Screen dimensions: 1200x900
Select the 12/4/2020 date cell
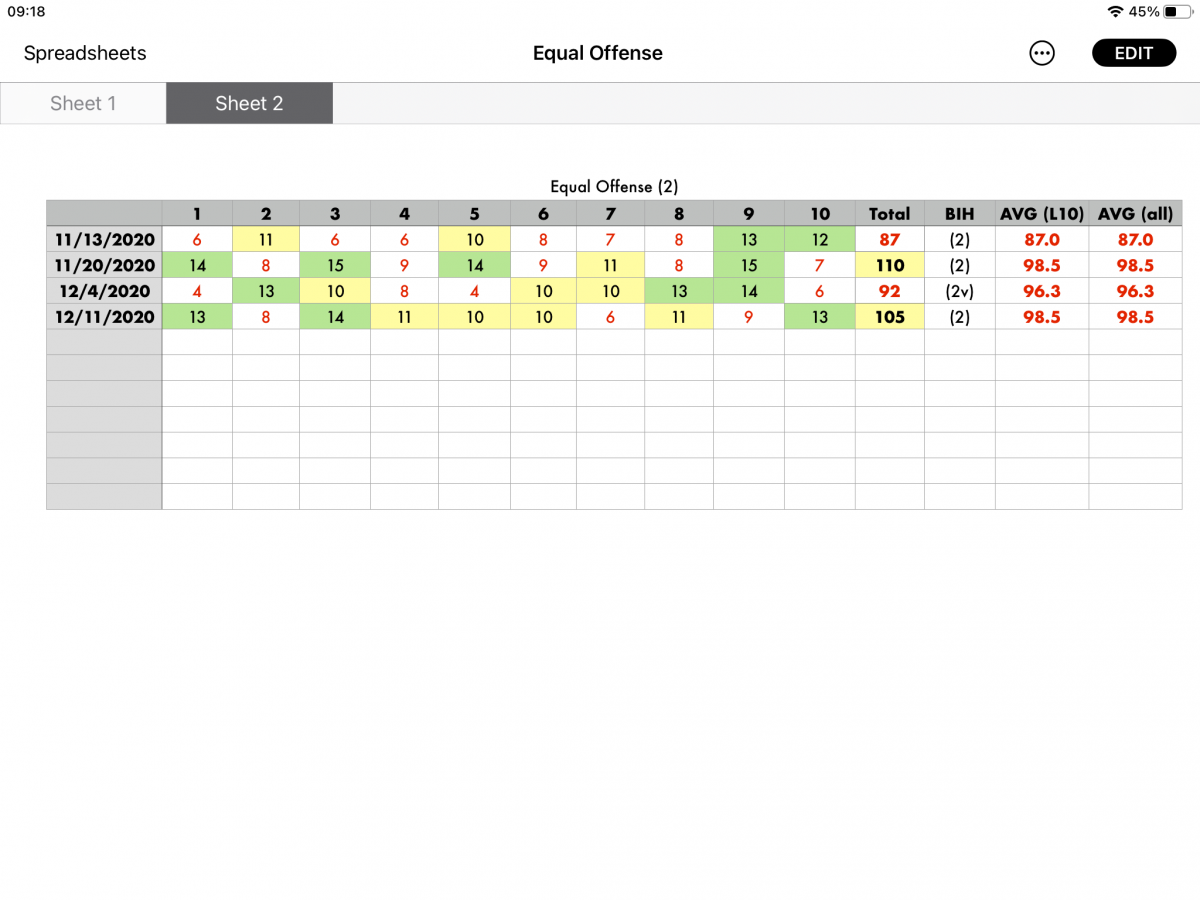[104, 292]
